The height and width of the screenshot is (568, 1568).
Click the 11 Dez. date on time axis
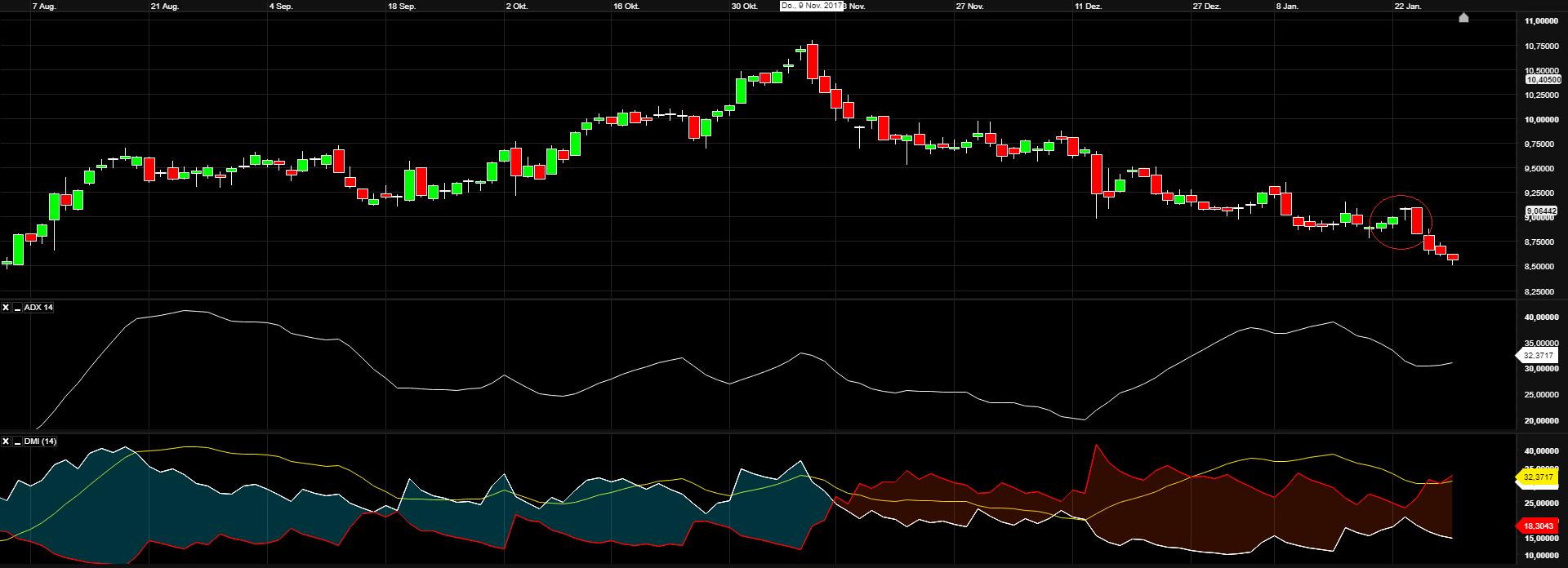coord(1088,7)
